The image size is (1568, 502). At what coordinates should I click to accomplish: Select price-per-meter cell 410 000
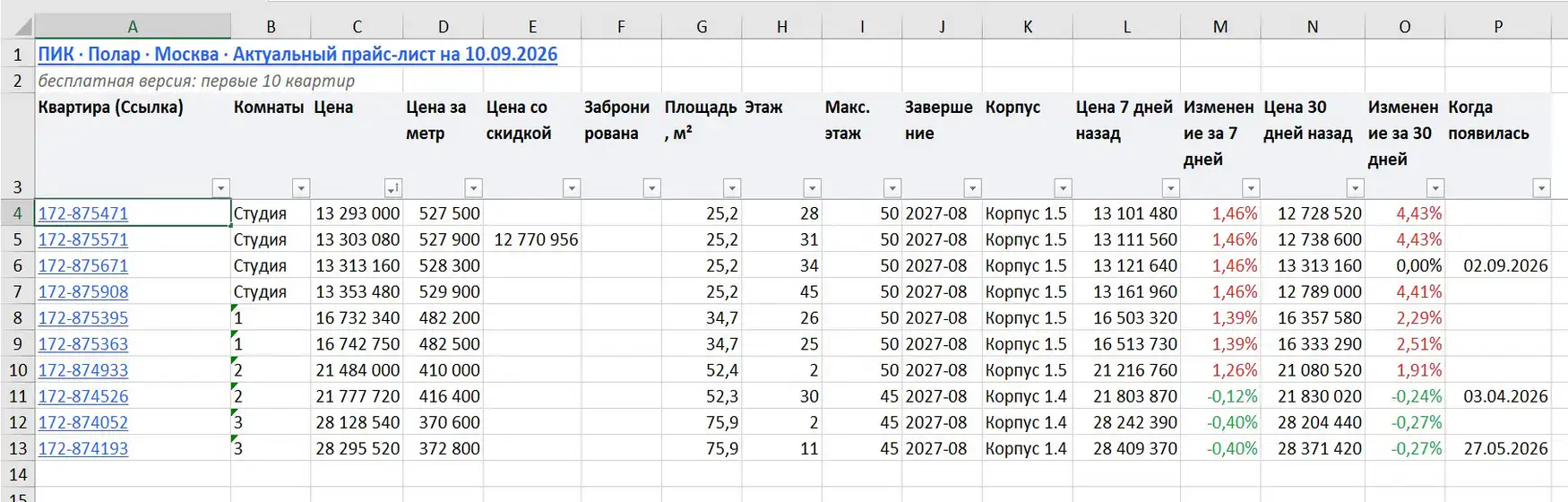point(443,369)
